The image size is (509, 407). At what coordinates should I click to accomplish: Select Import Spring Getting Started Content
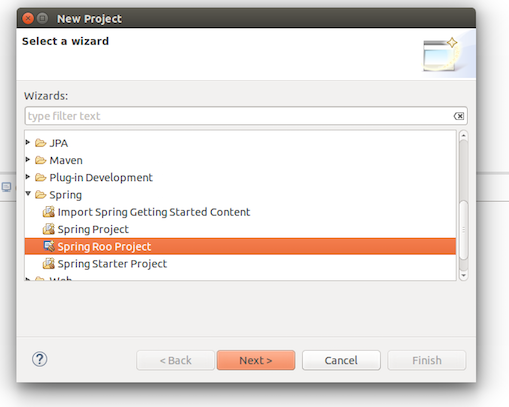coord(154,212)
